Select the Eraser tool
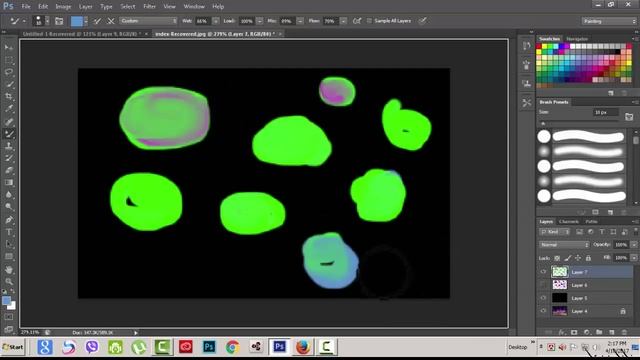 coord(9,170)
